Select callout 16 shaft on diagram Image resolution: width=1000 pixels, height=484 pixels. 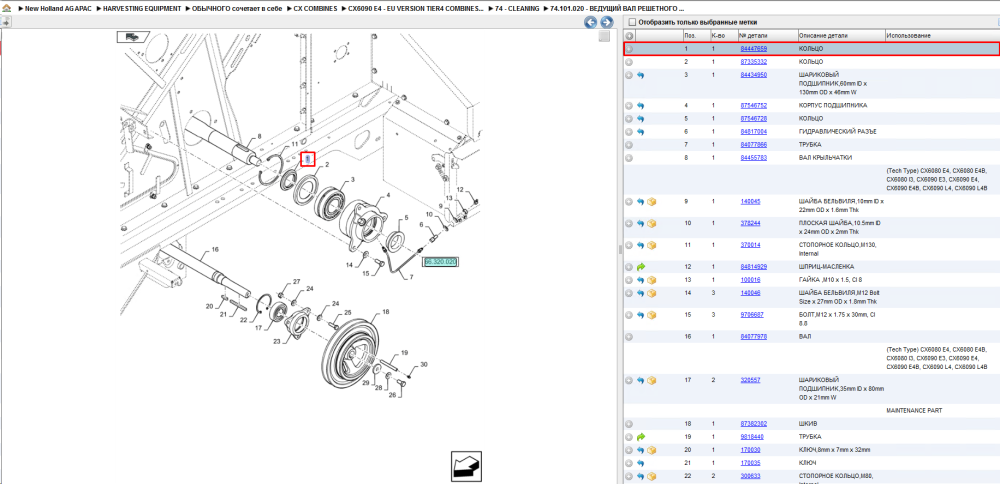click(215, 249)
